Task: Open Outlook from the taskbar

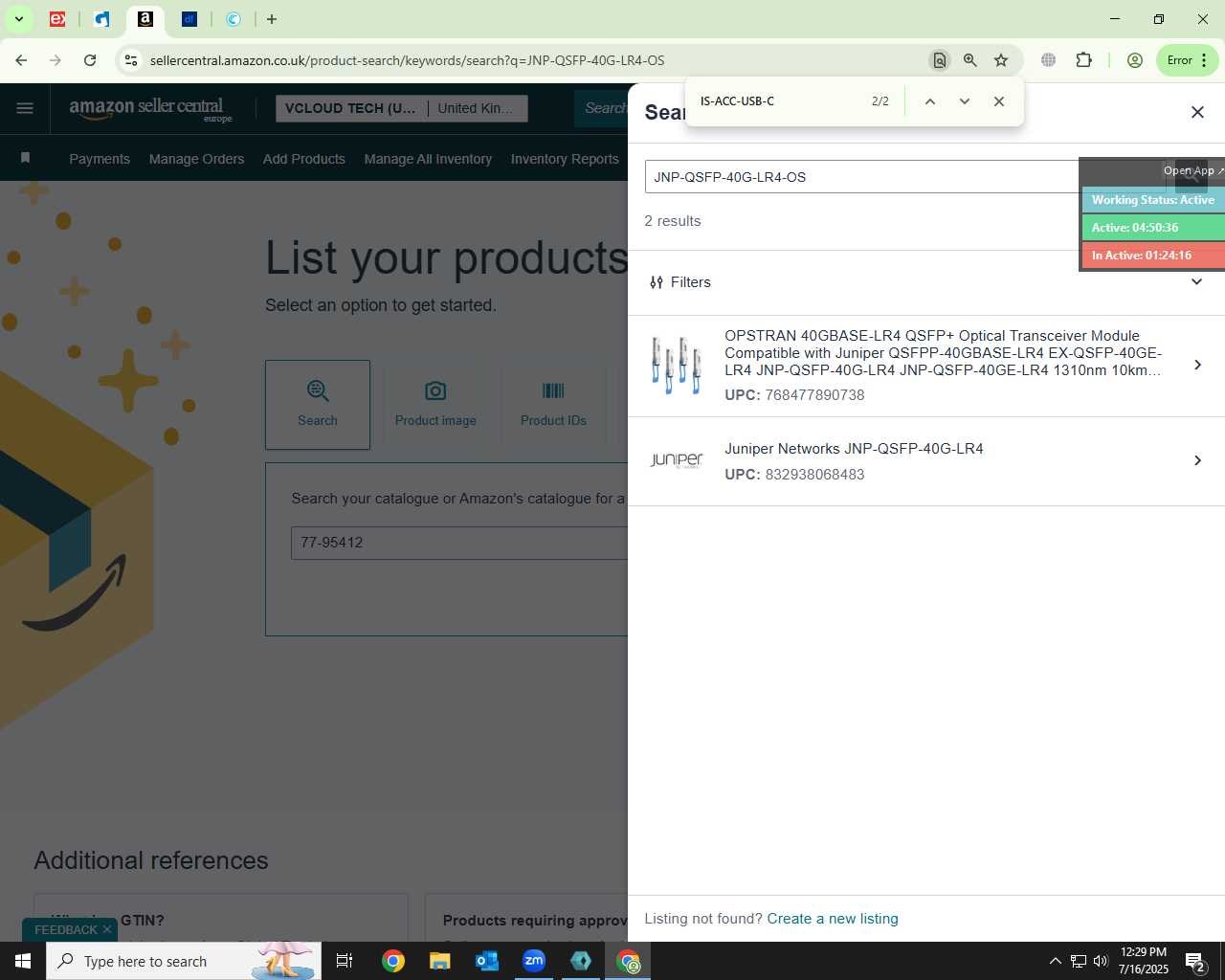Action: pyautogui.click(x=487, y=961)
